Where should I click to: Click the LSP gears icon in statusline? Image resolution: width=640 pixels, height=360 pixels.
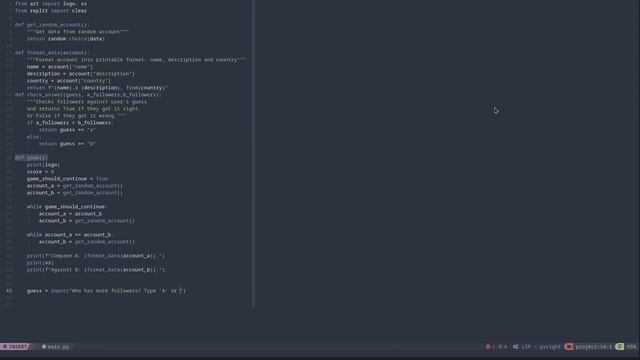516,347
